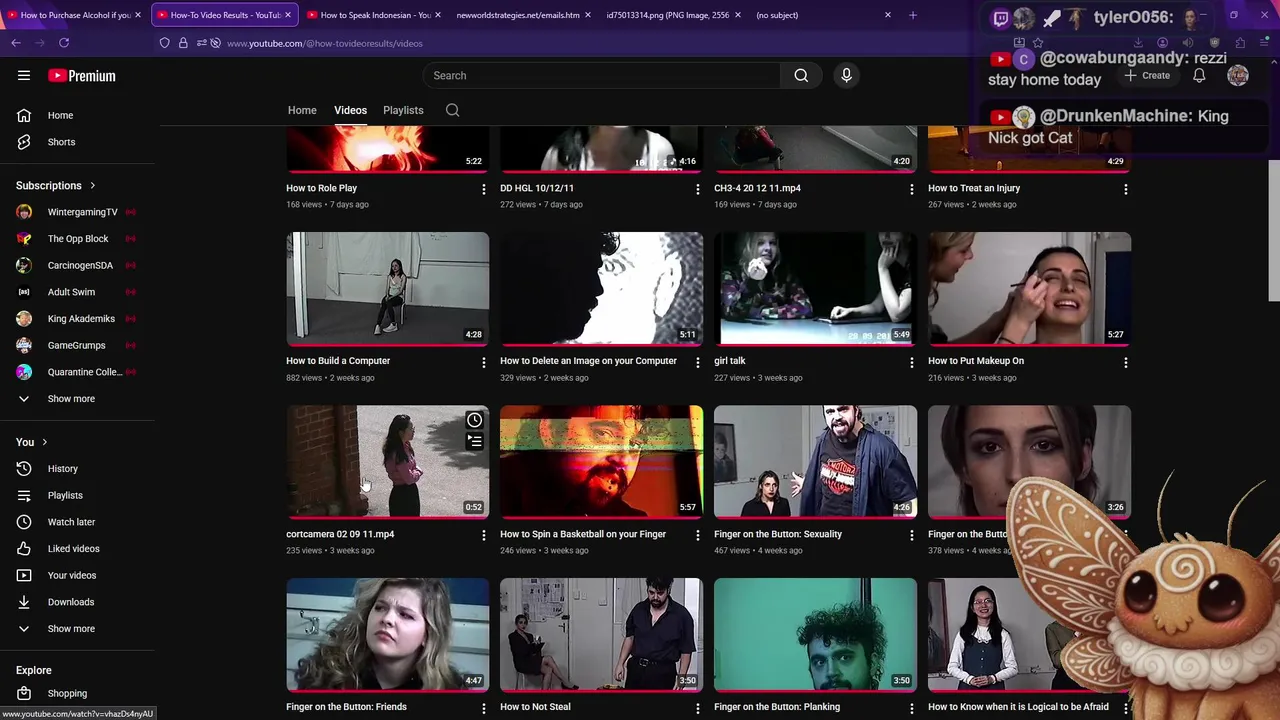The image size is (1280, 720).
Task: Click the browser address bar URL
Action: pyautogui.click(x=325, y=43)
